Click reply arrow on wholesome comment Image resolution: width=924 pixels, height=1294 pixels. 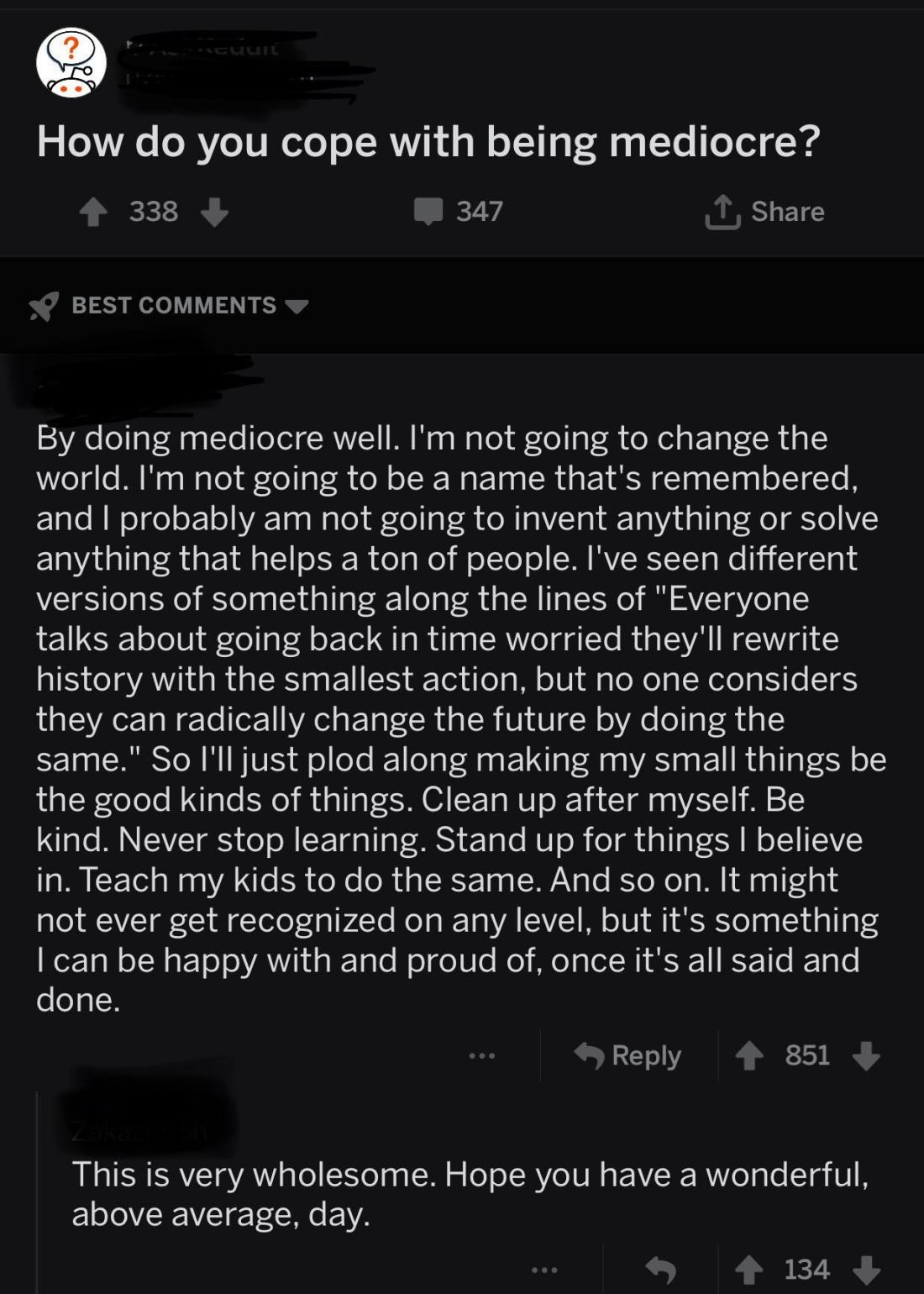[661, 1270]
